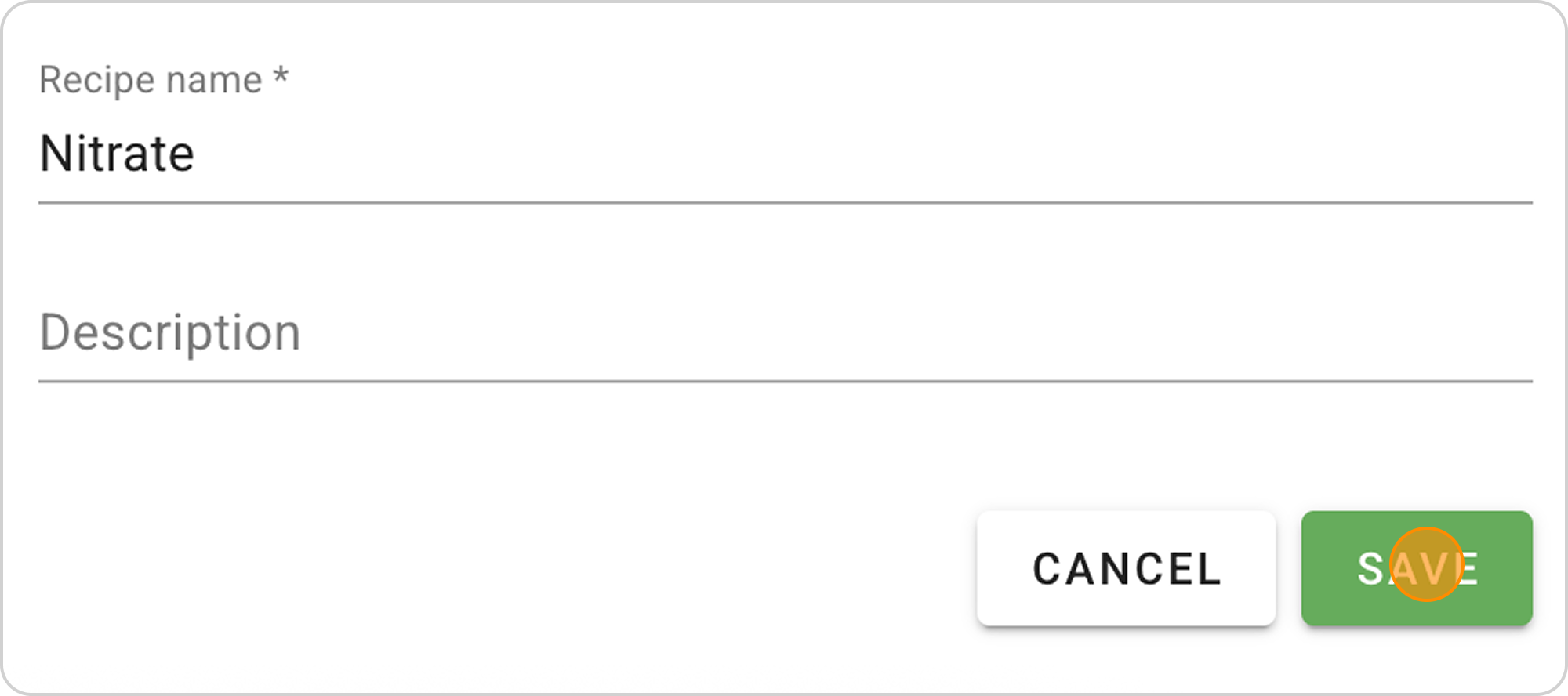The image size is (1568, 696).
Task: Focus the Recipe name field containing Nitrate
Action: pyautogui.click(x=784, y=154)
